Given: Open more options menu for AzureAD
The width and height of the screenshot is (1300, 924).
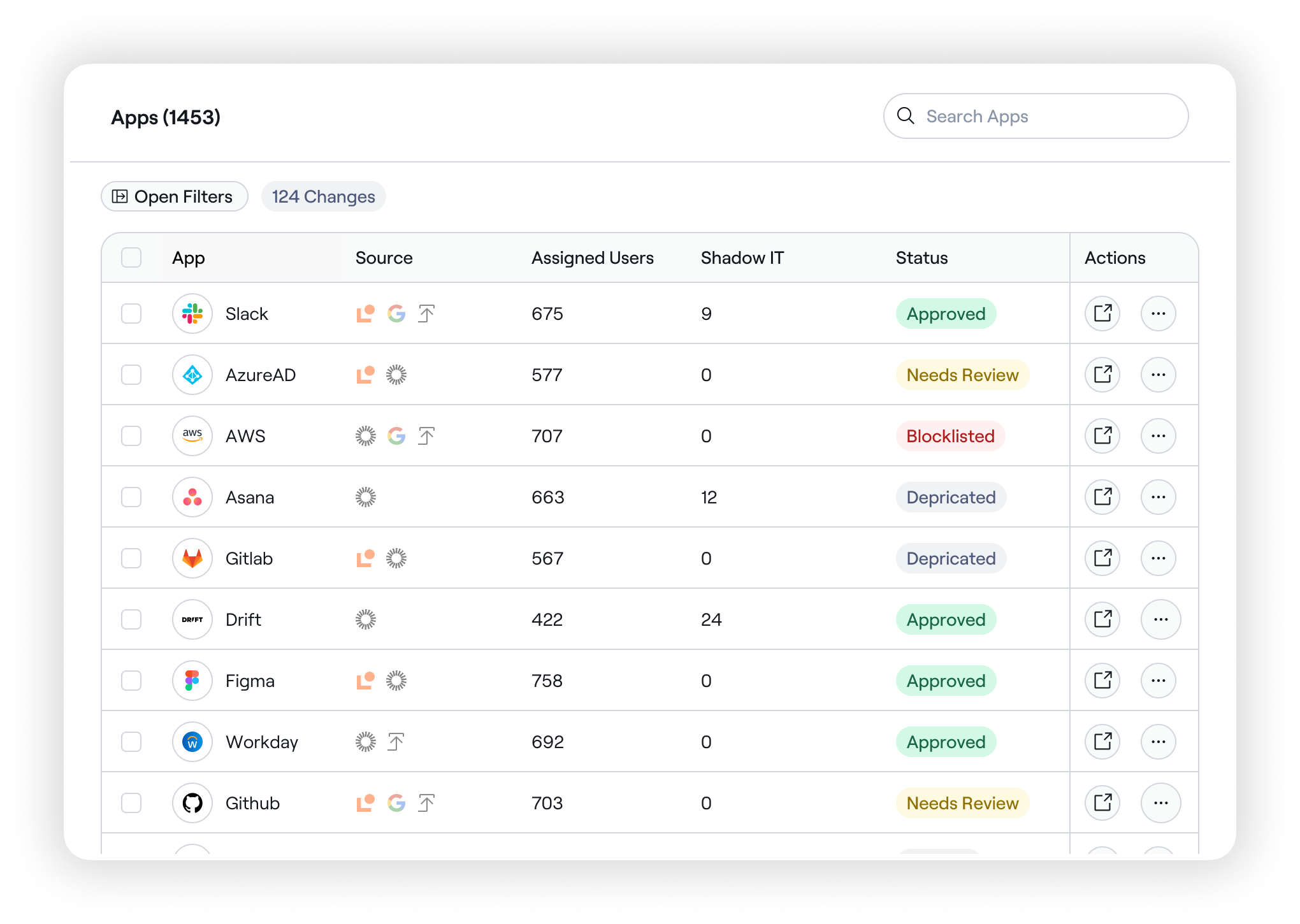Looking at the screenshot, I should [1158, 375].
